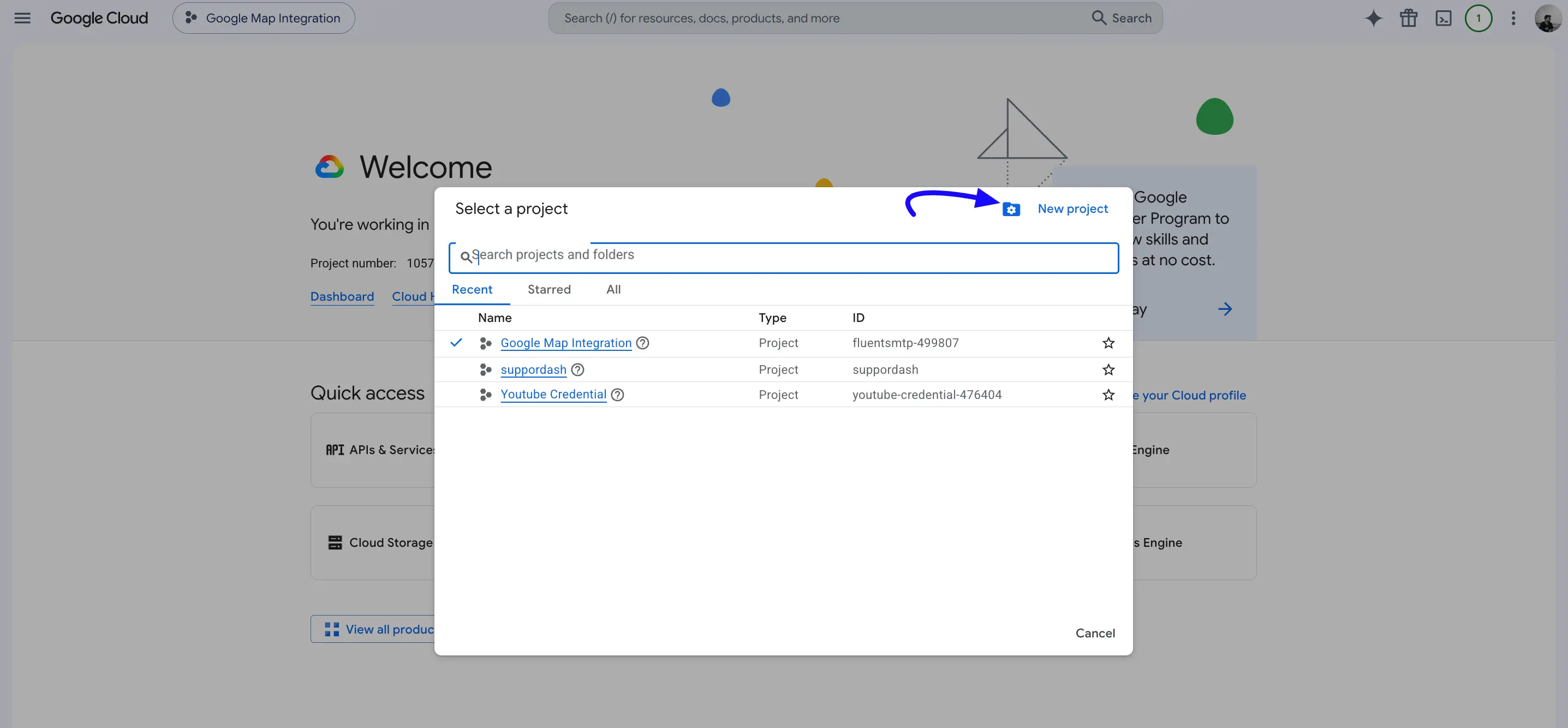The width and height of the screenshot is (1568, 728).
Task: Click the fluentsmtp-499807 project ID
Action: click(x=905, y=343)
